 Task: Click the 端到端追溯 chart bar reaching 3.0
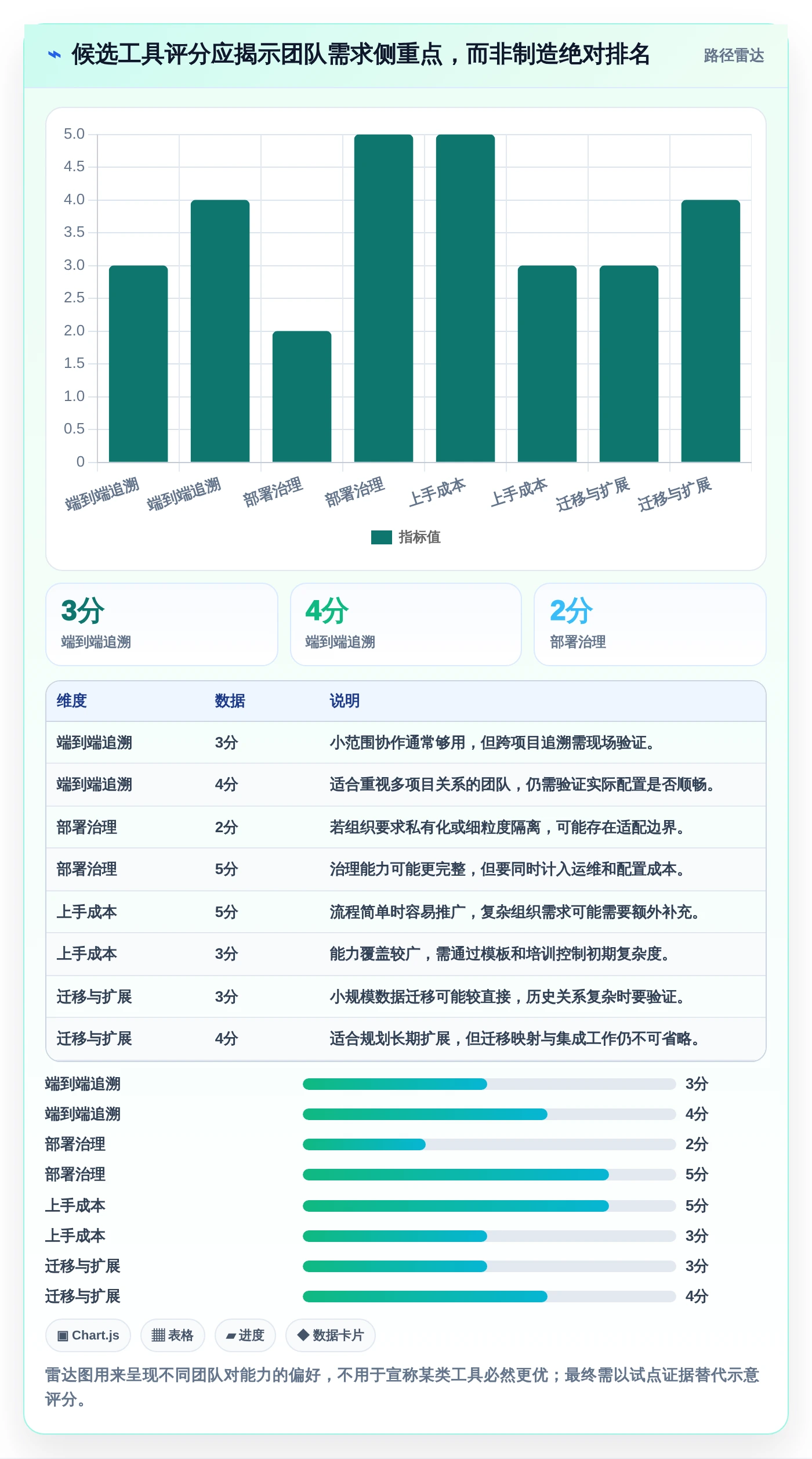click(x=139, y=364)
